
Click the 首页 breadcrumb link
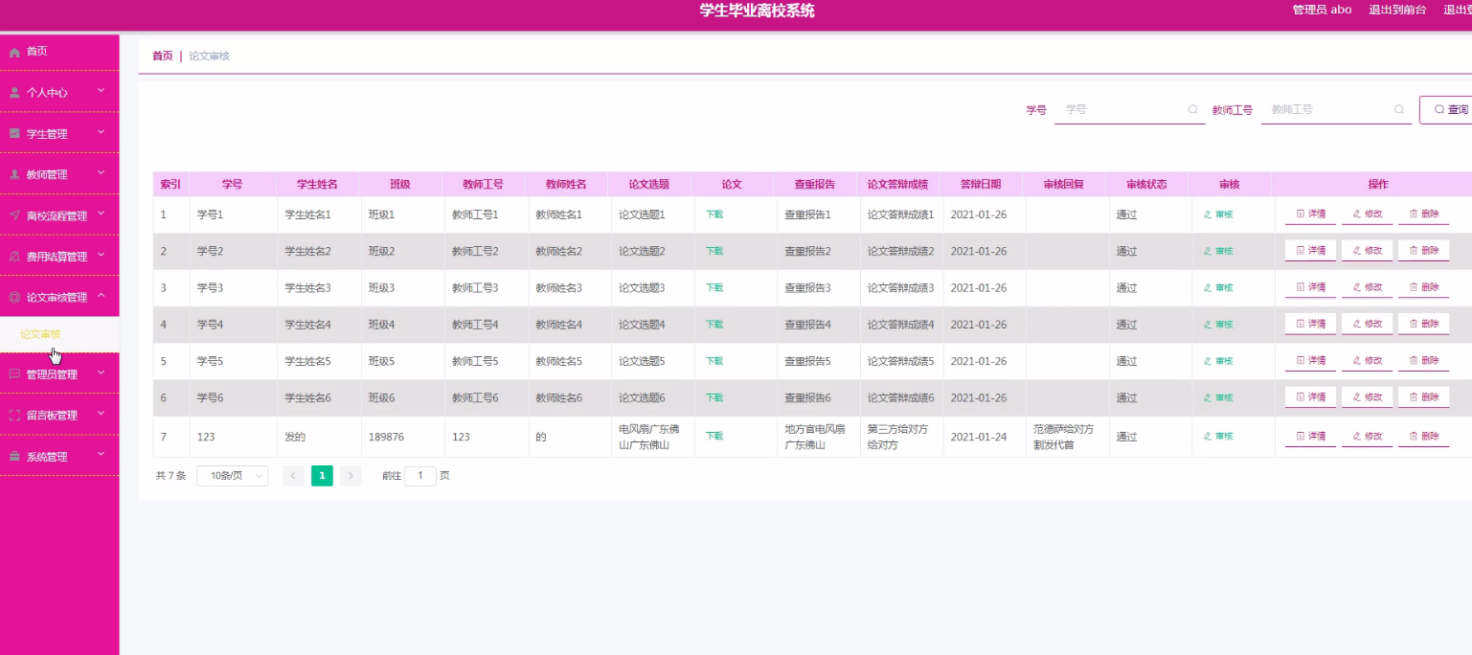tap(162, 56)
